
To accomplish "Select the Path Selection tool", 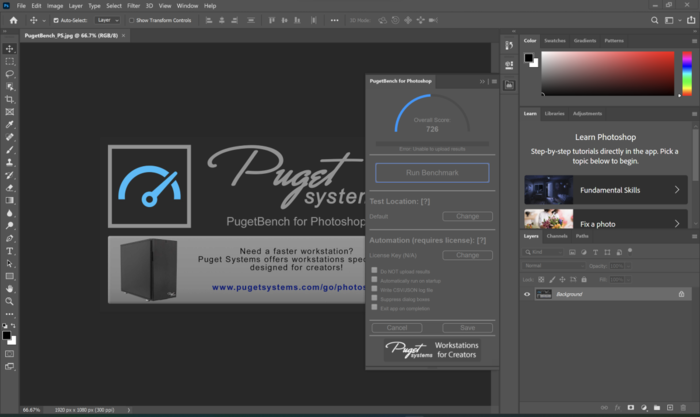I will pyautogui.click(x=9, y=263).
